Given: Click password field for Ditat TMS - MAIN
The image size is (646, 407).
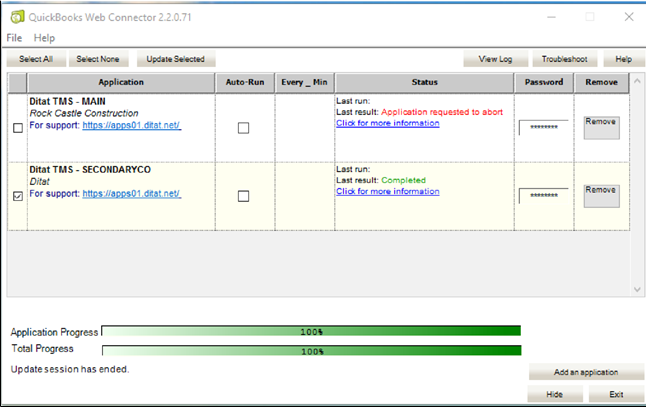Looking at the screenshot, I should (543, 128).
